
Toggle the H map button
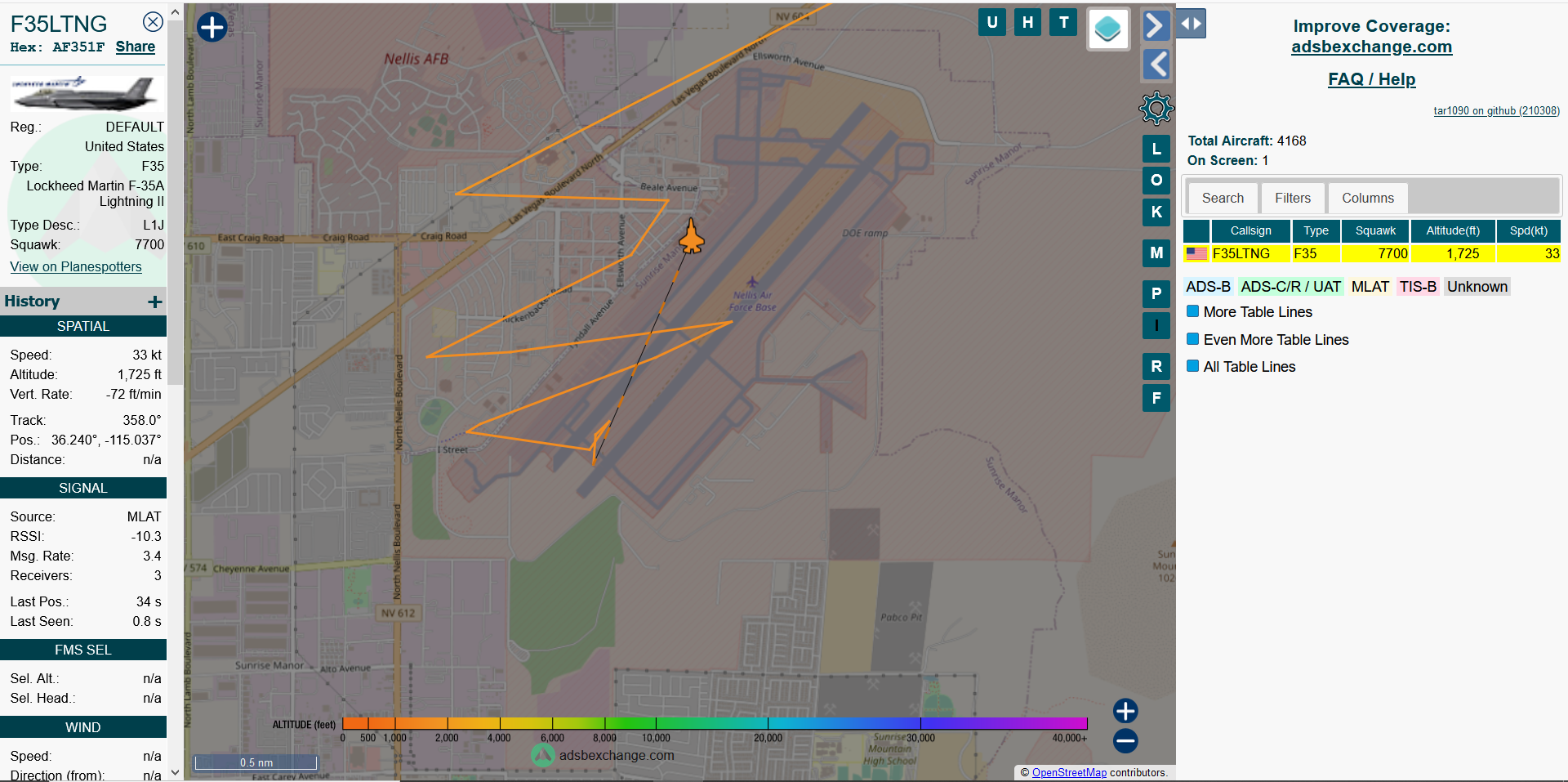(x=1028, y=22)
